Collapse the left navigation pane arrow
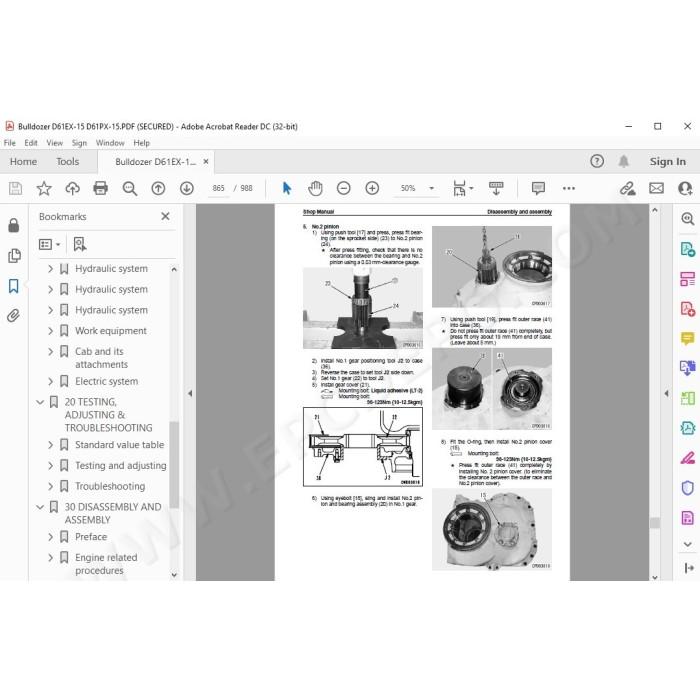700x700 pixels. tap(190, 393)
